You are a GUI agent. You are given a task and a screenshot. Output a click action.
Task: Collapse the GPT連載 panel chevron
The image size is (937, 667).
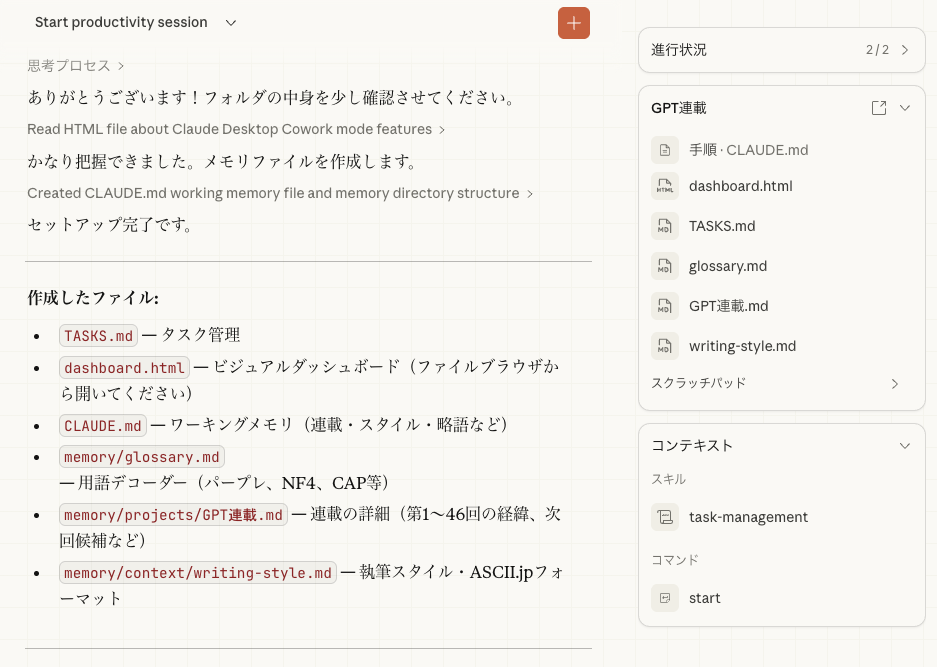(x=905, y=108)
